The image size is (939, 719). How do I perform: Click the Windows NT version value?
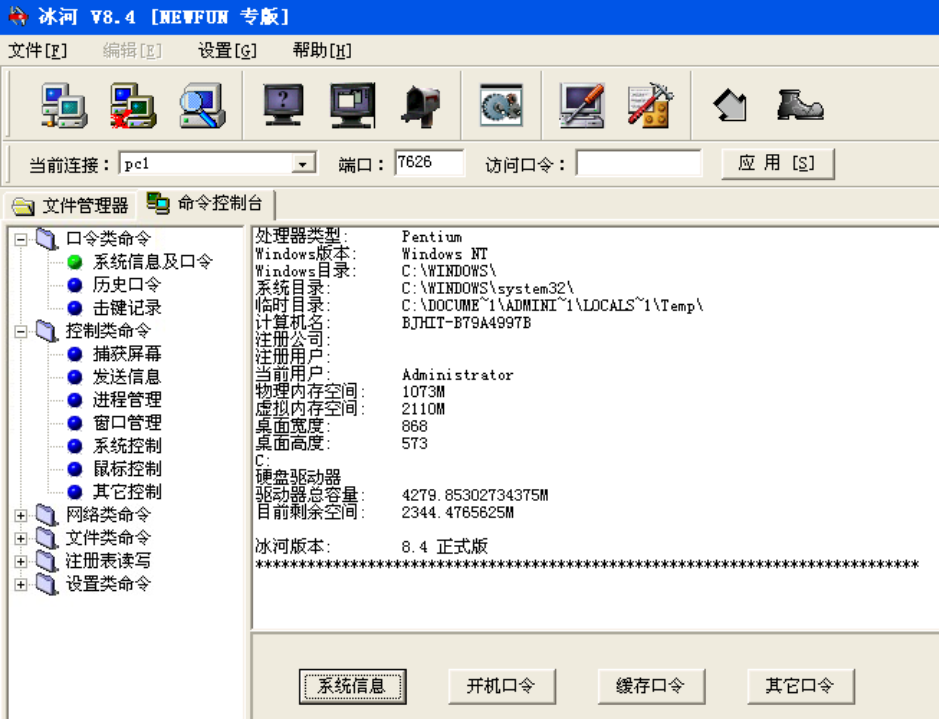coord(444,254)
